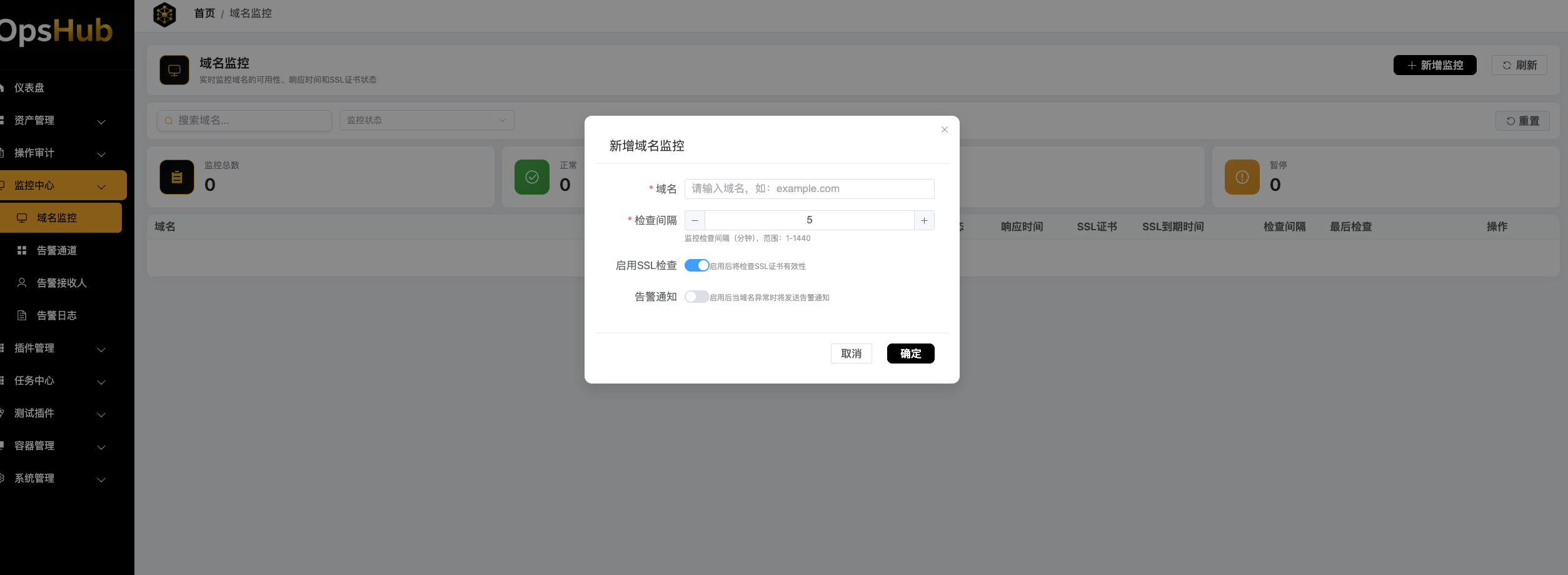The width and height of the screenshot is (1568, 575).
Task: Confirm the dialog with 确定
Action: 910,354
